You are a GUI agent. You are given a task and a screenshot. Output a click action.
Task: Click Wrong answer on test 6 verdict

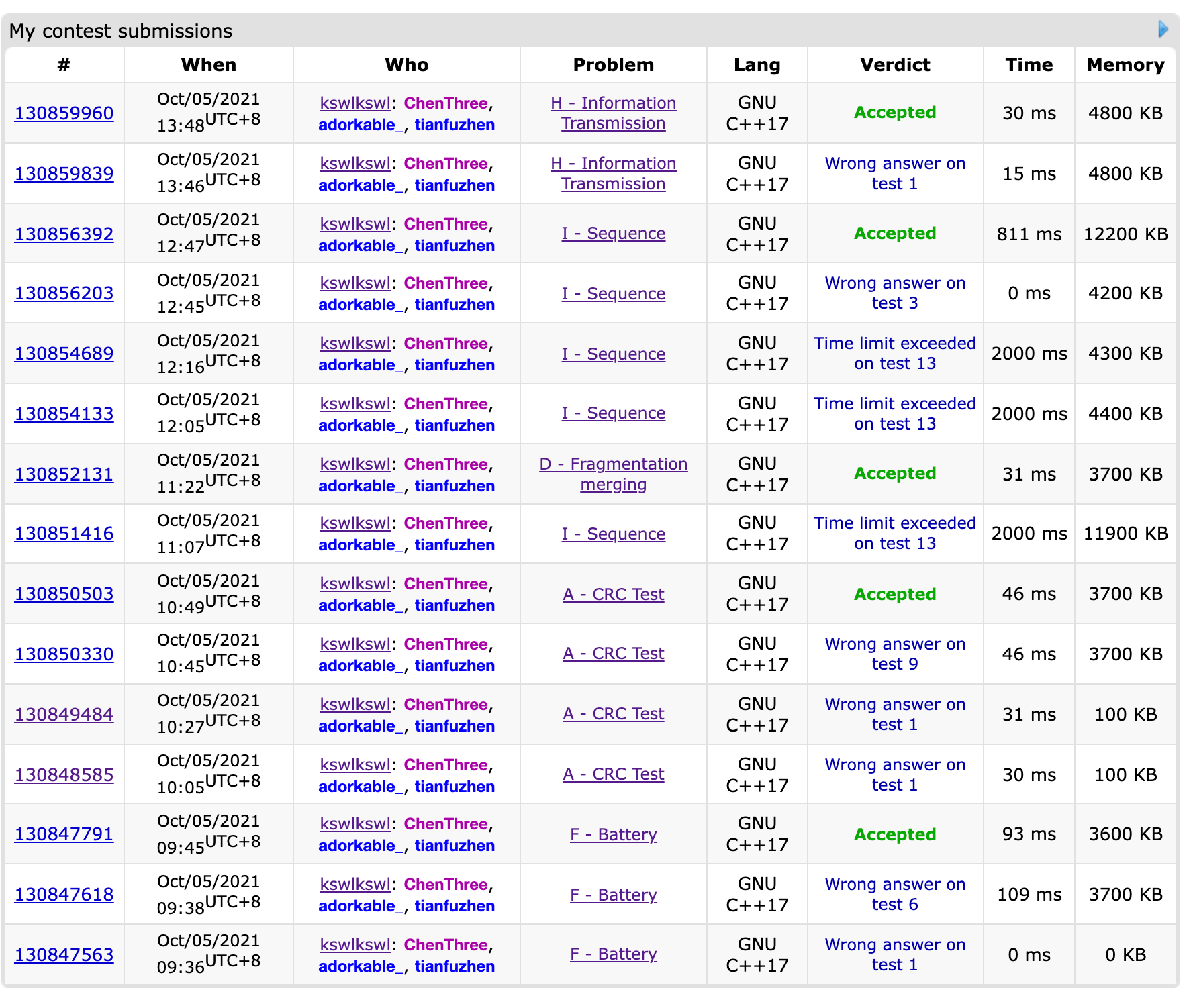pos(894,895)
